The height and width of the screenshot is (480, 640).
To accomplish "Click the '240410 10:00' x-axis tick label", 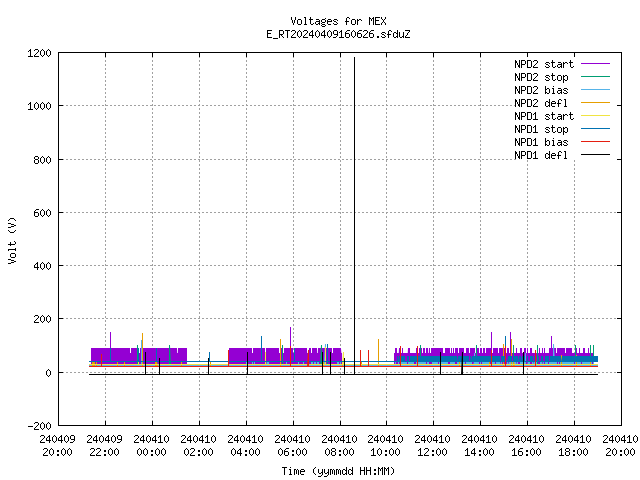I will (x=385, y=446).
